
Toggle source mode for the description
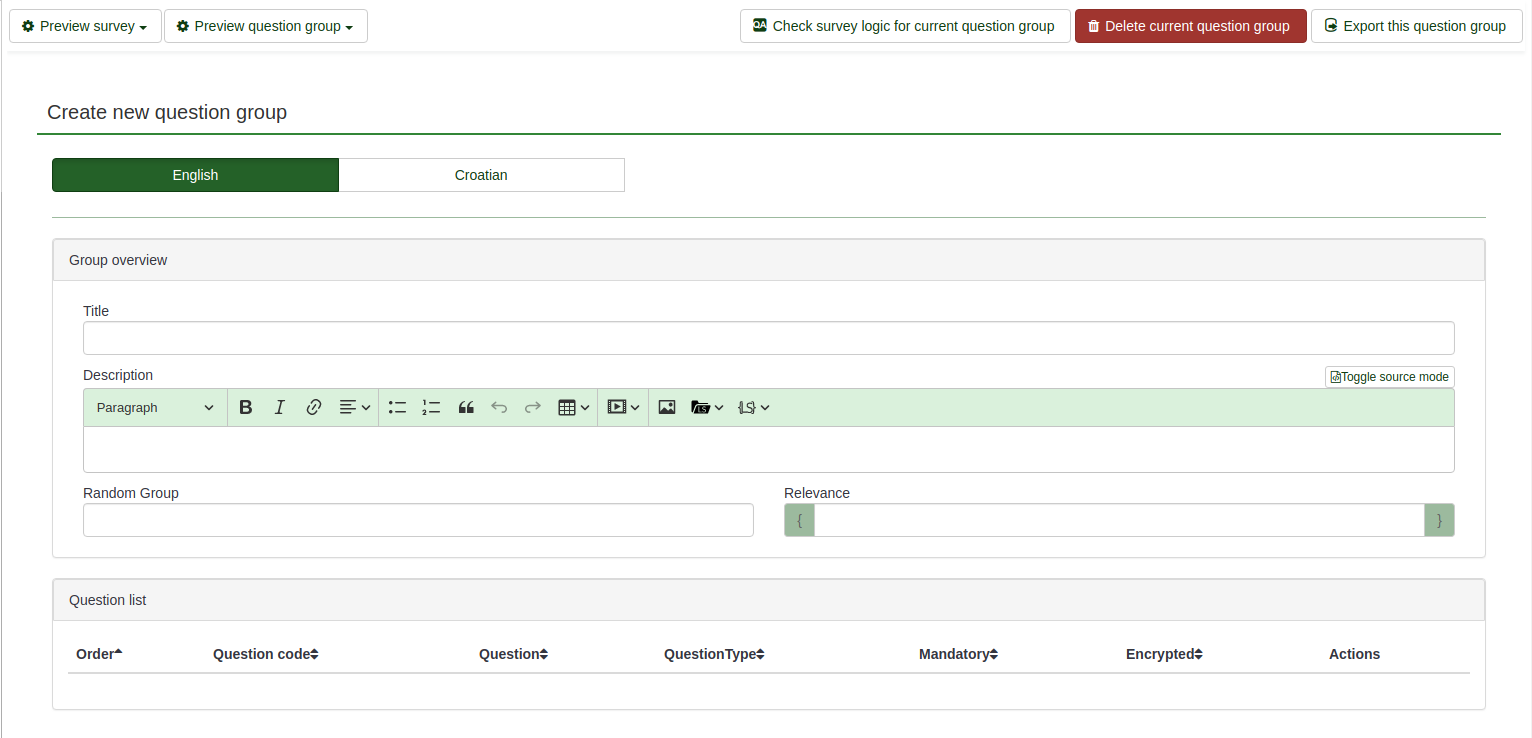pos(1389,377)
